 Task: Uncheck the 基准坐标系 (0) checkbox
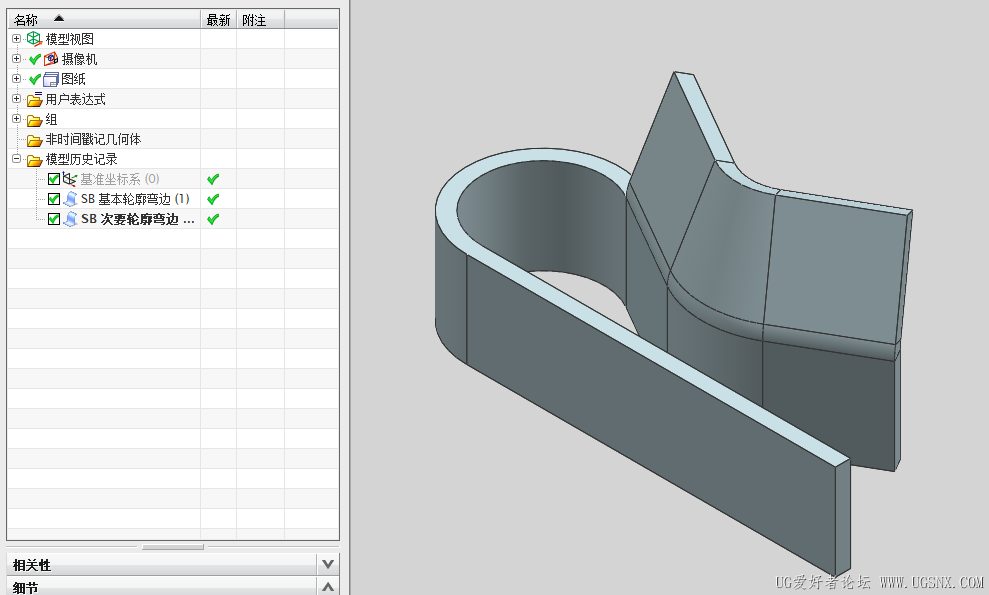pos(54,179)
